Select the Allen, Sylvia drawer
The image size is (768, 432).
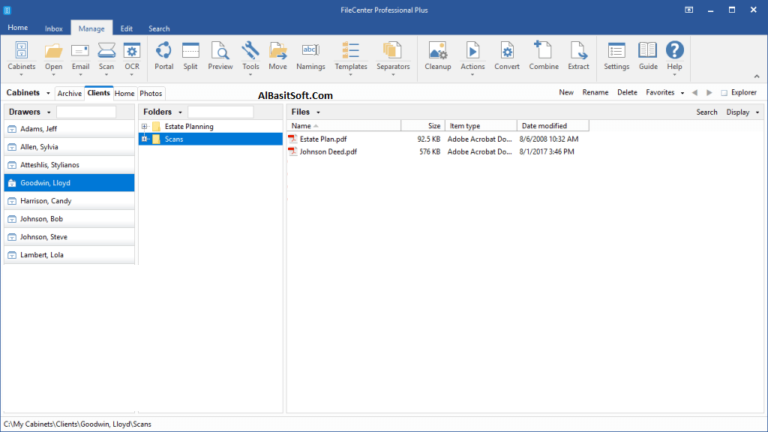69,147
